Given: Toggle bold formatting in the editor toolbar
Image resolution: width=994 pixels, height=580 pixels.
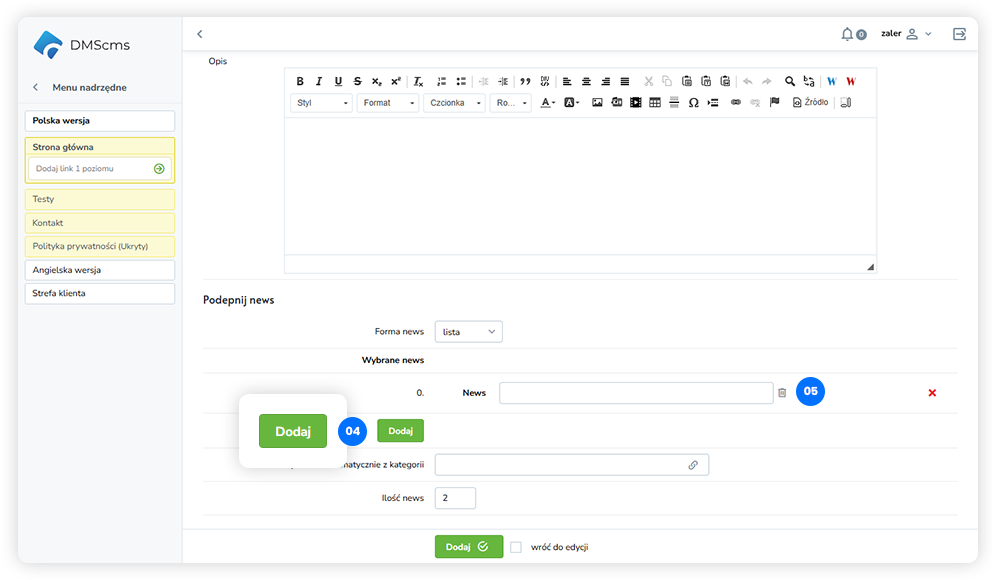Looking at the screenshot, I should pyautogui.click(x=300, y=82).
